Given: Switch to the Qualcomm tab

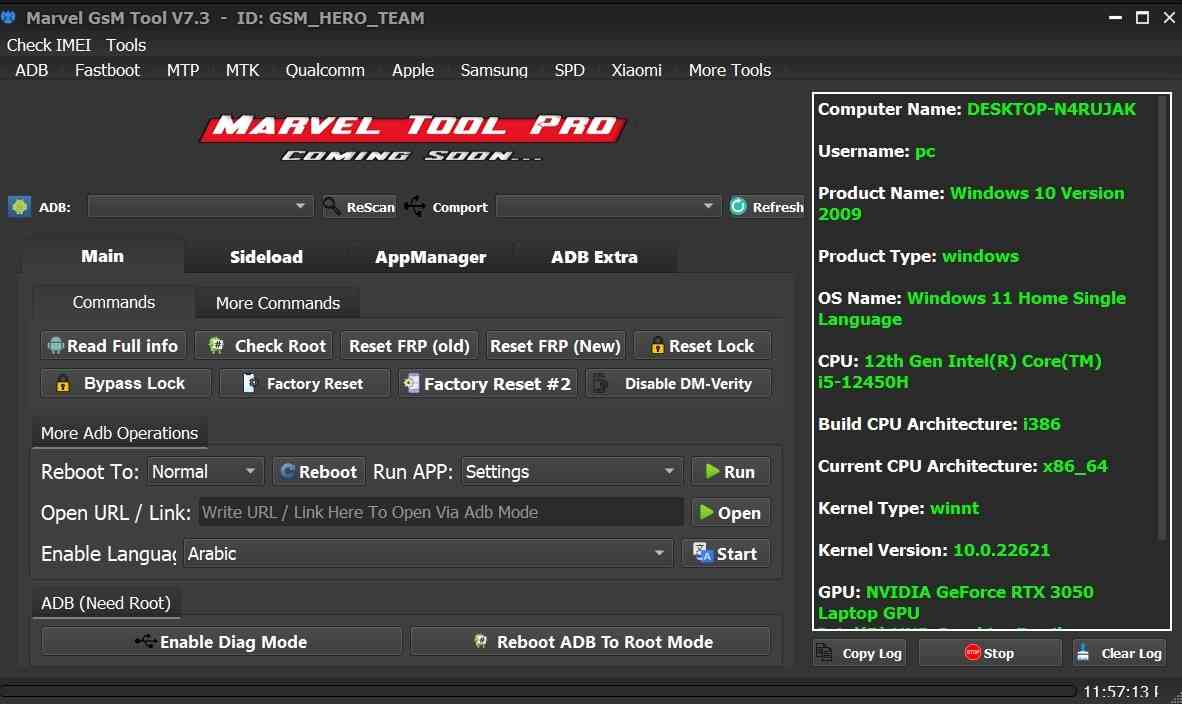Looking at the screenshot, I should [325, 70].
